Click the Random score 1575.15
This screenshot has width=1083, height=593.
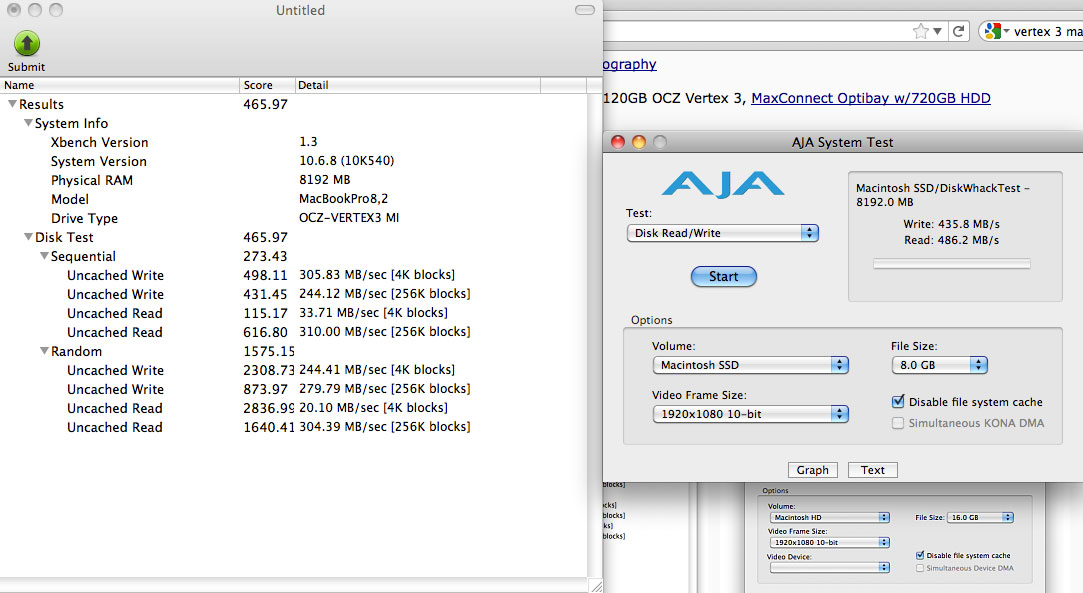[x=269, y=351]
